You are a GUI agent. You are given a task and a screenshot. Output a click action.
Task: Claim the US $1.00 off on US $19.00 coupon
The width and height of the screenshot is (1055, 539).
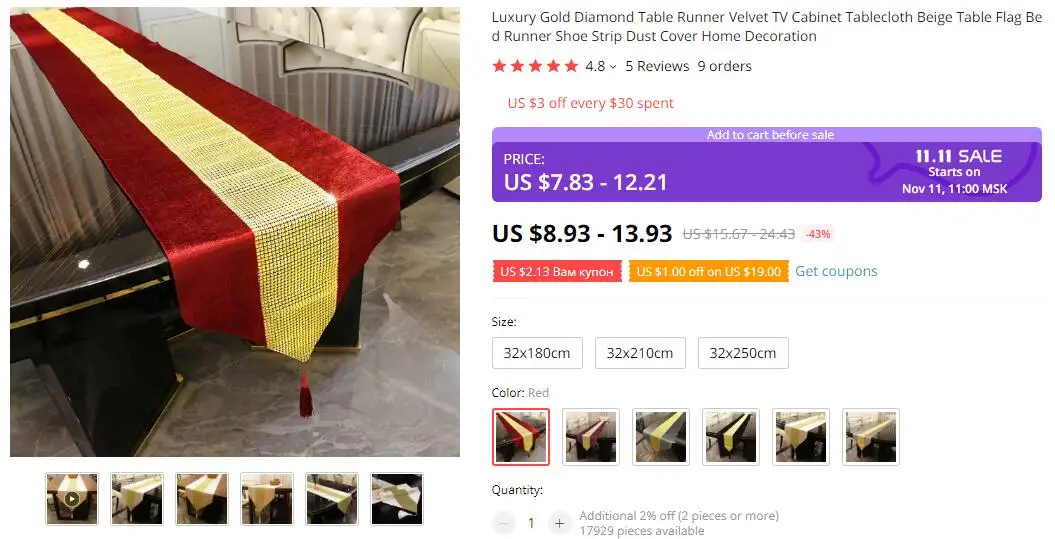tap(708, 272)
